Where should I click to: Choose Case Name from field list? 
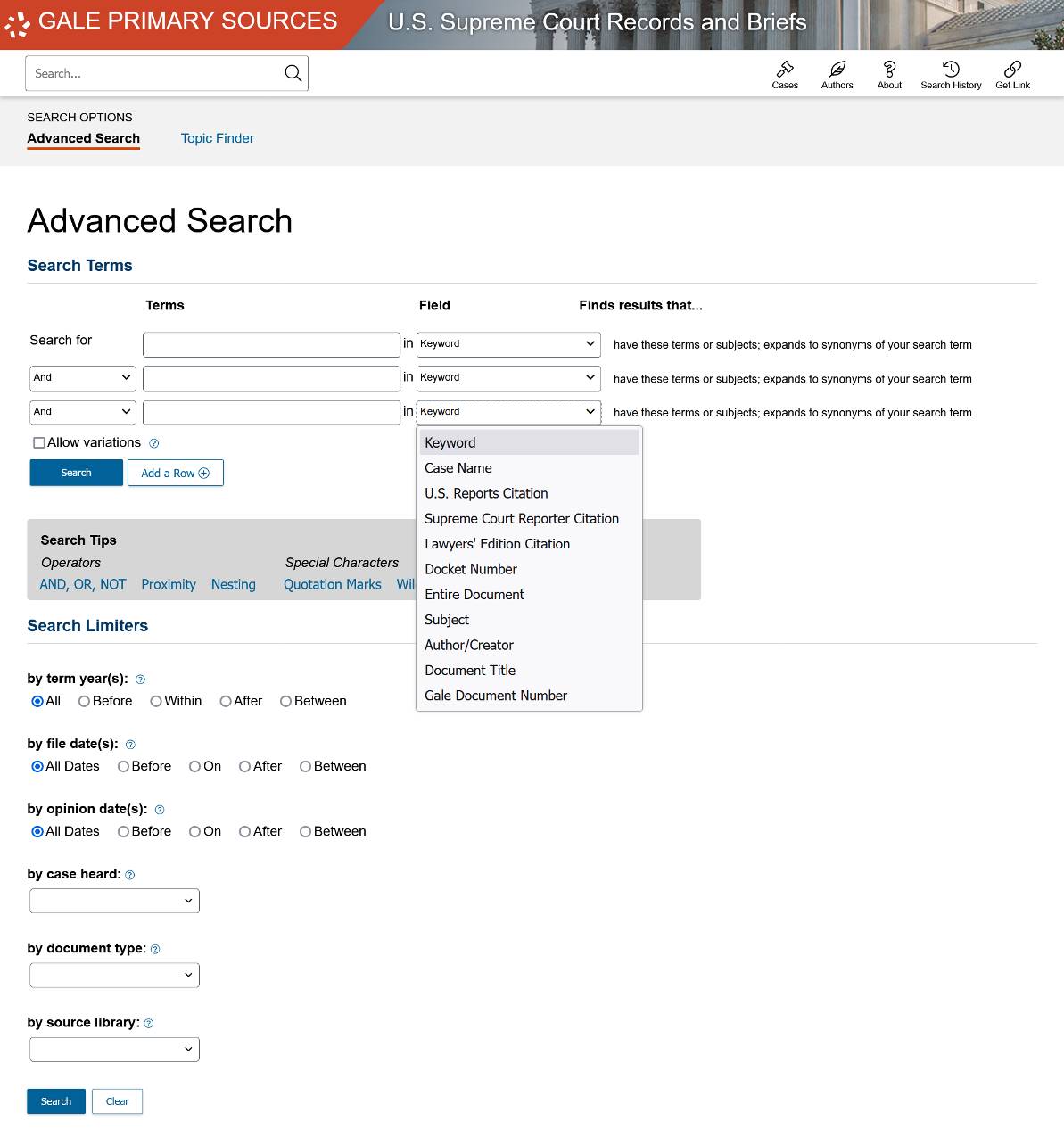tap(529, 468)
